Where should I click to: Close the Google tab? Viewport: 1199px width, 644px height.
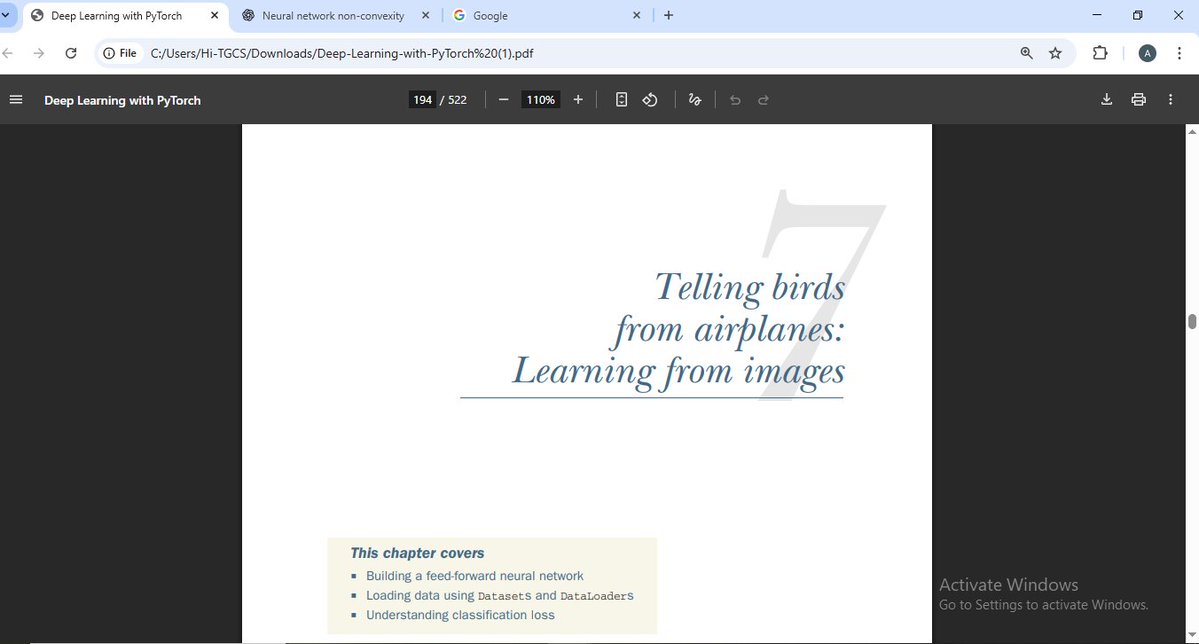(x=636, y=15)
